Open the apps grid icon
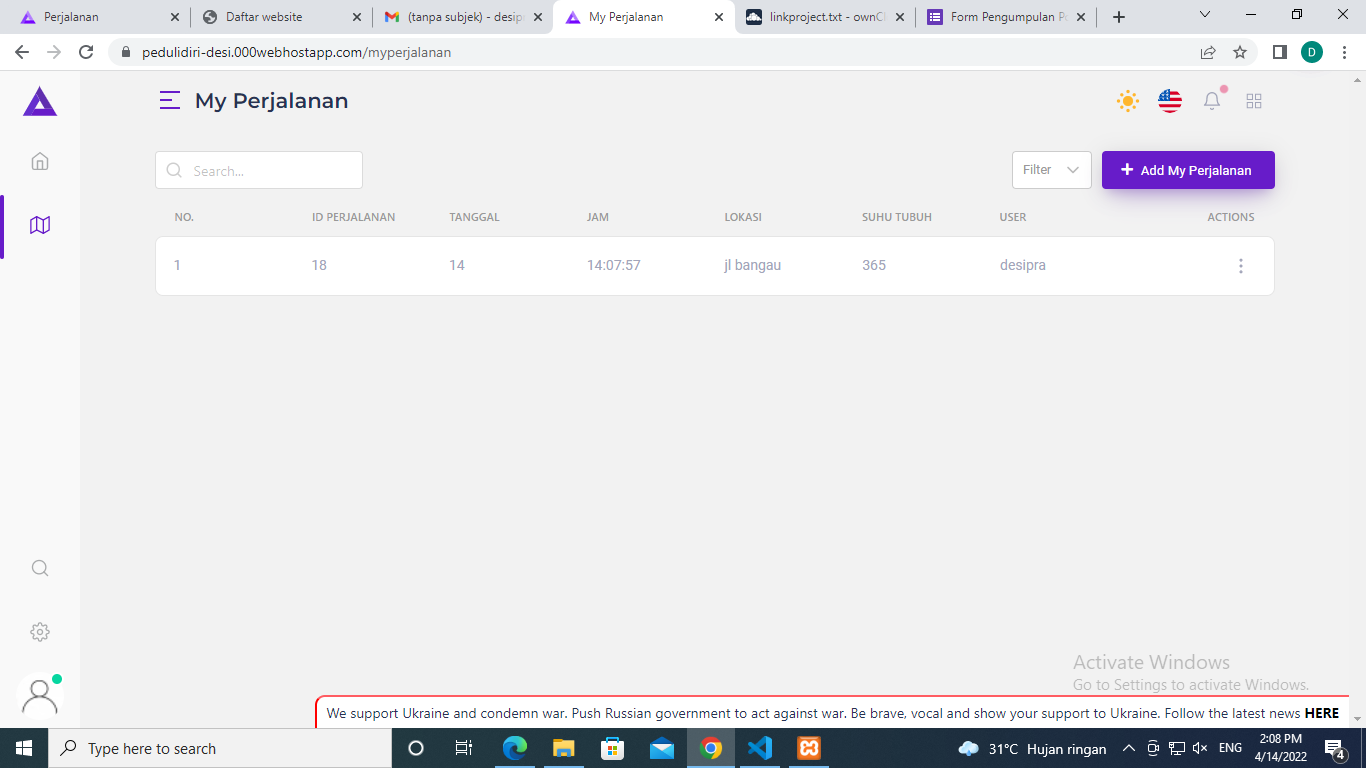The width and height of the screenshot is (1366, 768). tap(1254, 101)
